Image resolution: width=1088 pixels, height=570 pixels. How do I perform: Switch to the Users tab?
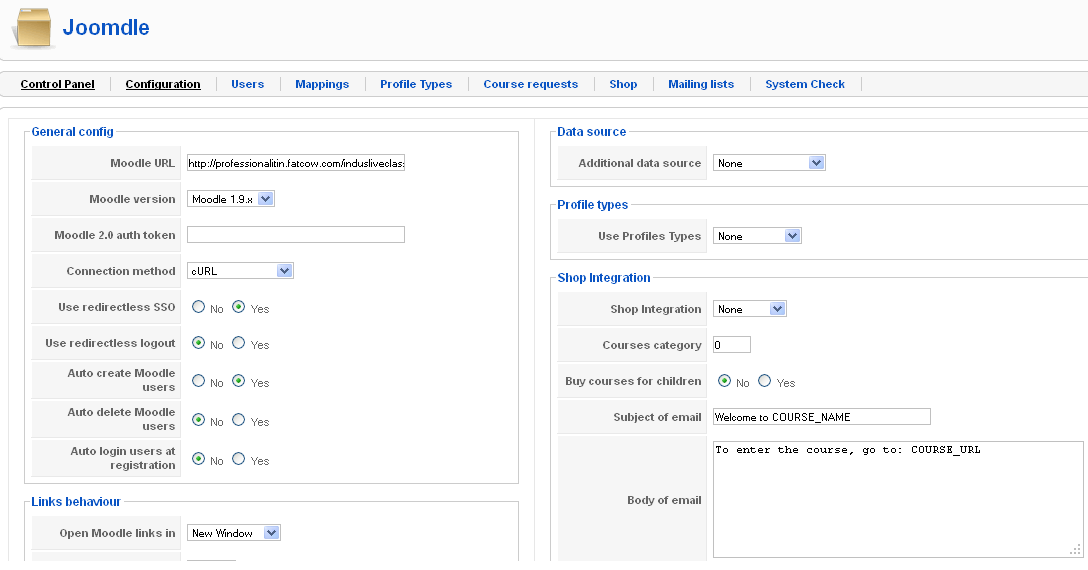(x=247, y=84)
